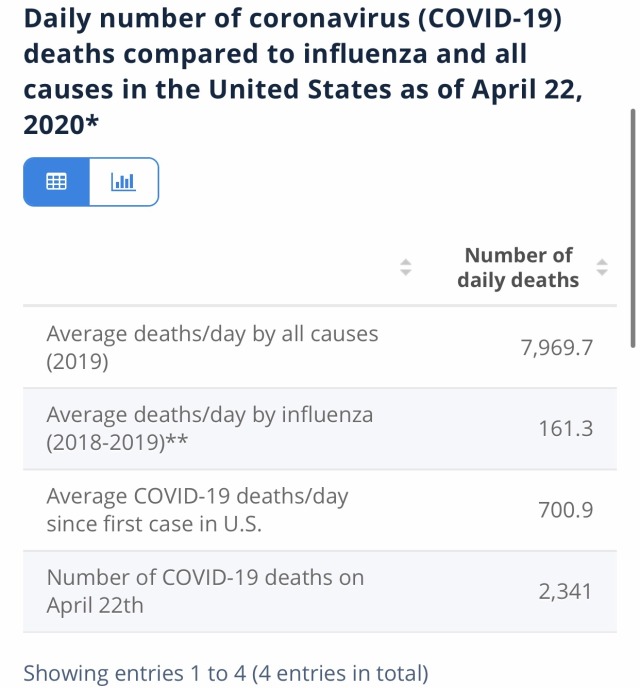640x688 pixels.
Task: Click the statistic title heading
Action: [303, 72]
